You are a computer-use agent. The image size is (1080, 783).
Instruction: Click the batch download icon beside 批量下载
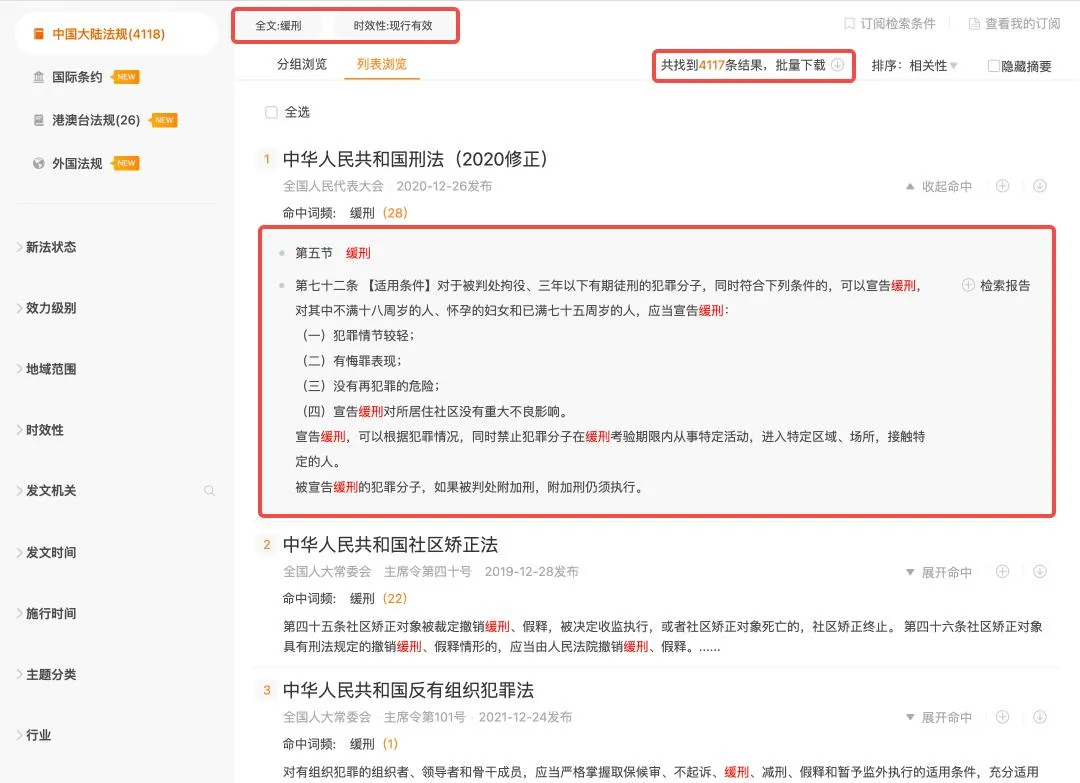pyautogui.click(x=838, y=65)
